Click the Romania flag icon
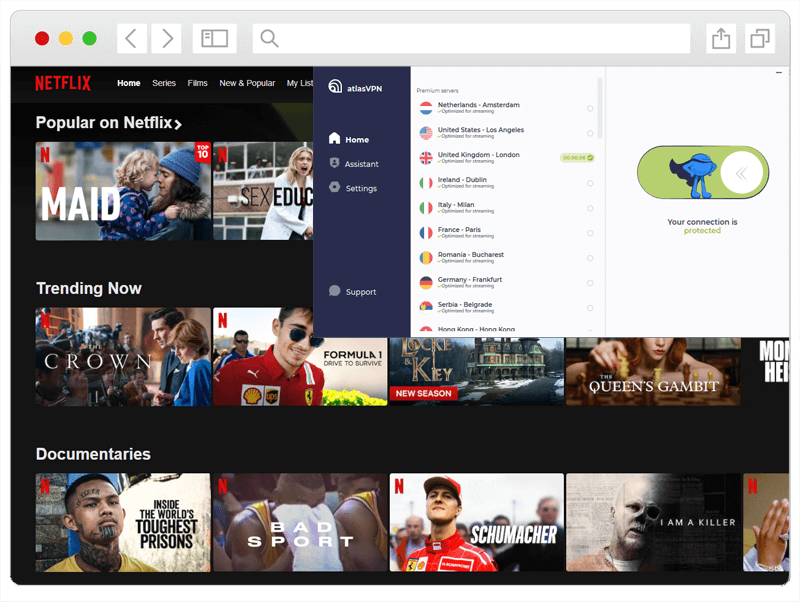The image size is (800, 602). pyautogui.click(x=426, y=258)
